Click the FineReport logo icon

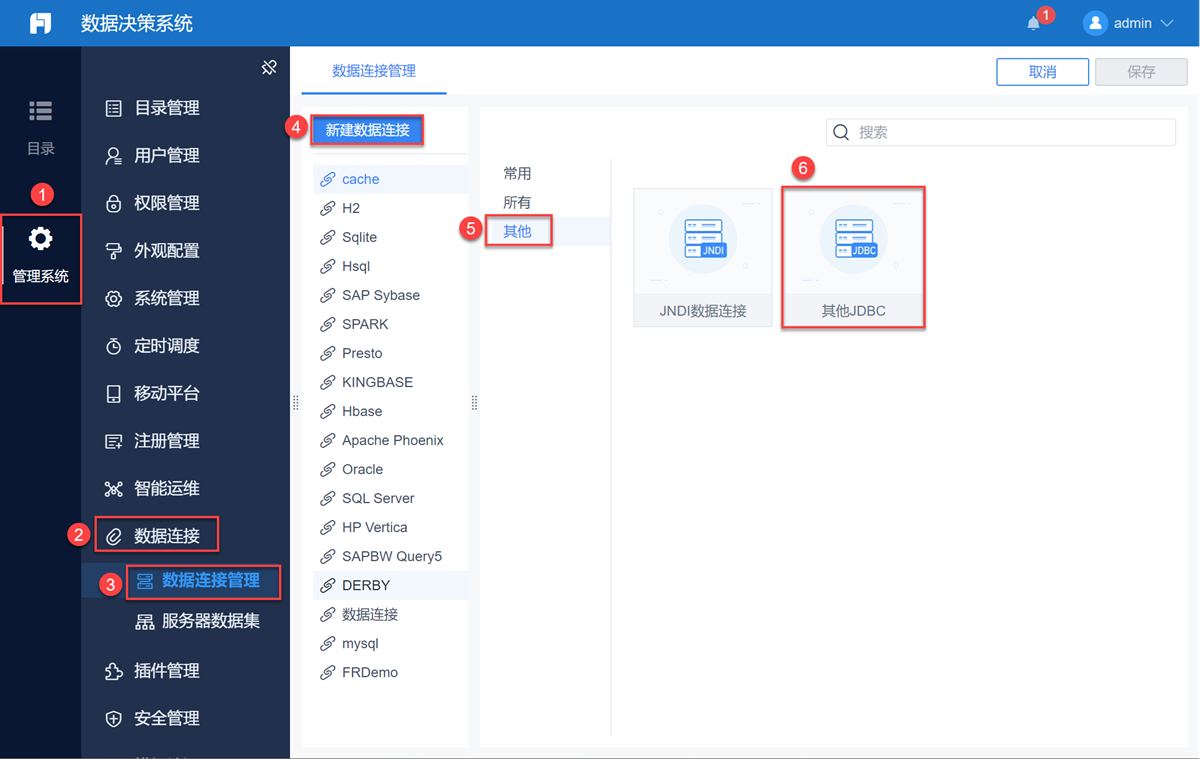(x=40, y=23)
